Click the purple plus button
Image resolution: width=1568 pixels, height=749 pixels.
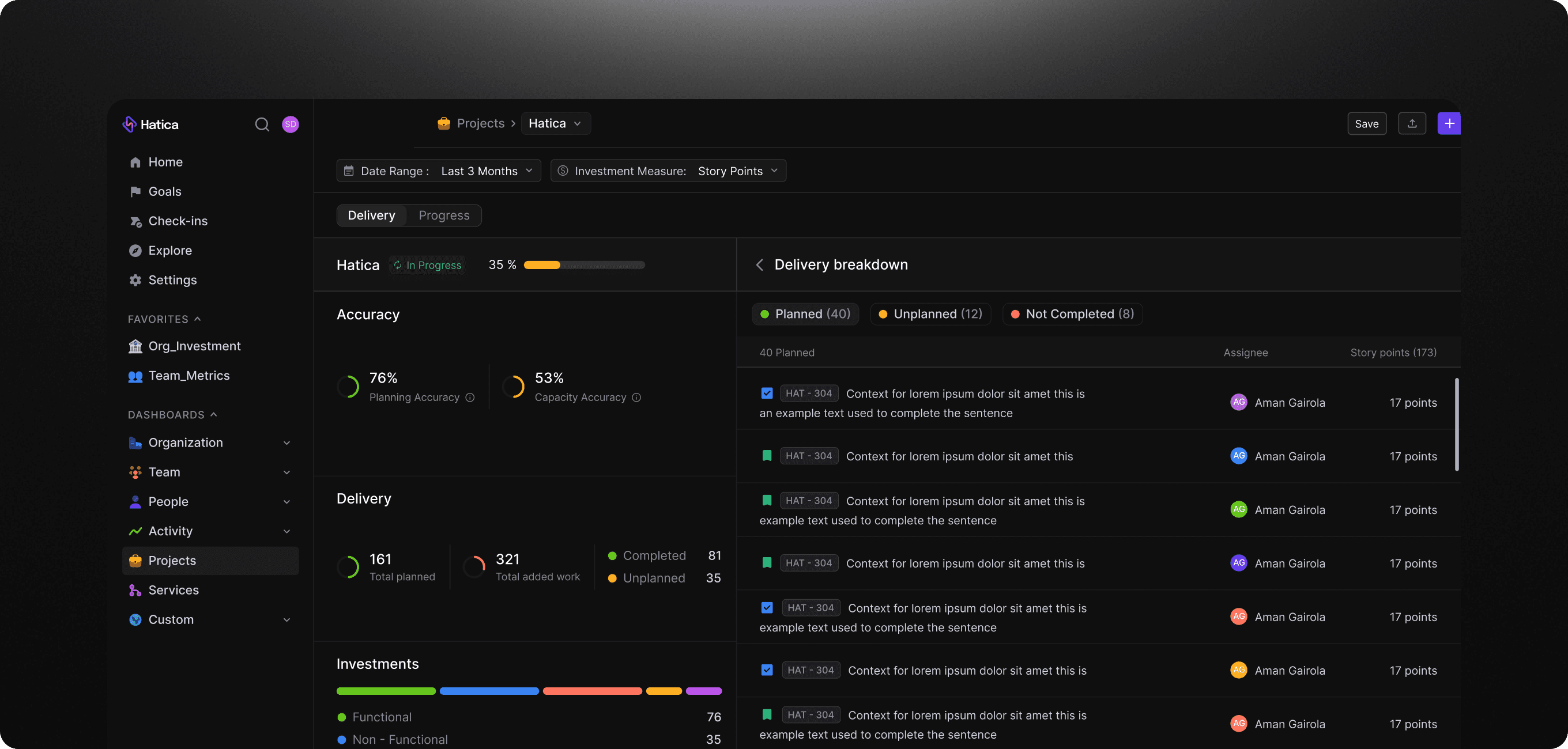pyautogui.click(x=1449, y=123)
